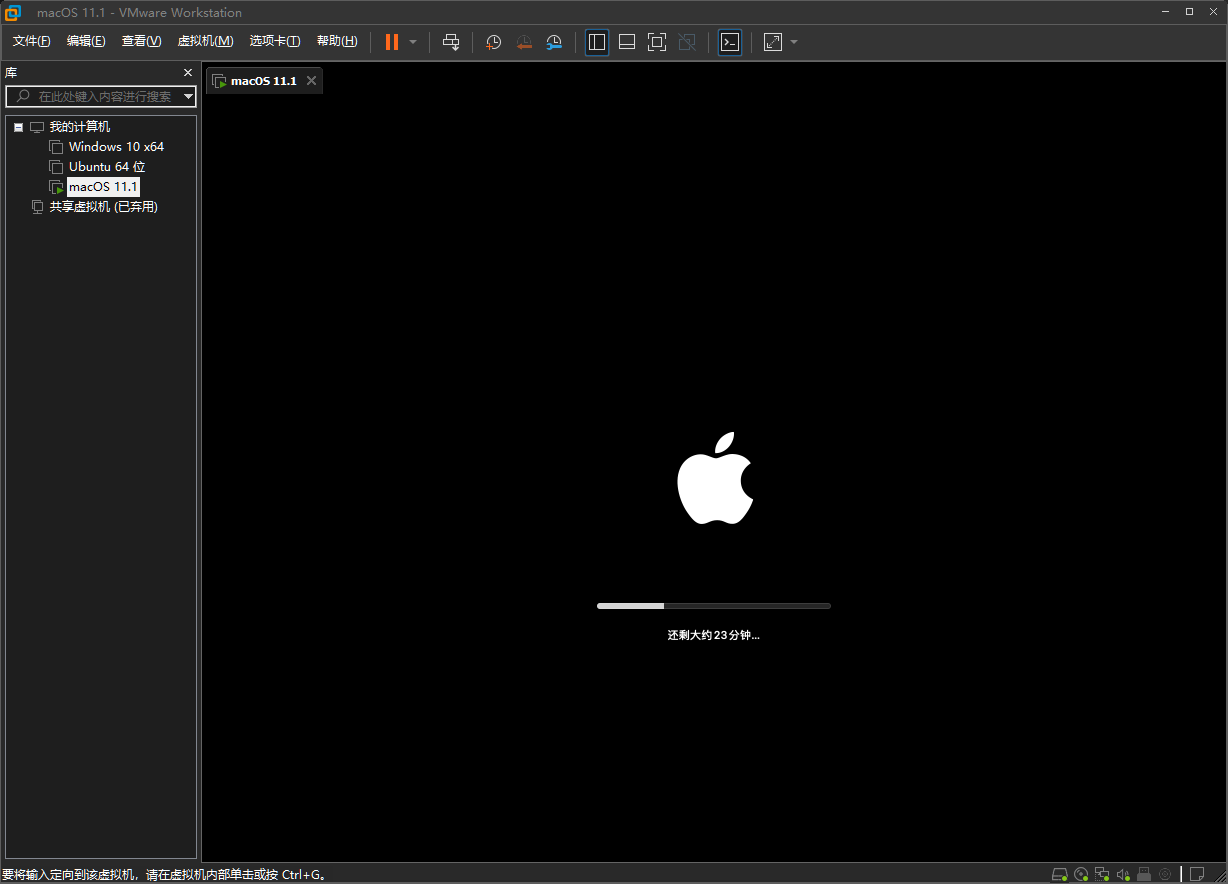Open the power options dropdown beside the pause button
This screenshot has width=1228, height=884.
coord(413,42)
